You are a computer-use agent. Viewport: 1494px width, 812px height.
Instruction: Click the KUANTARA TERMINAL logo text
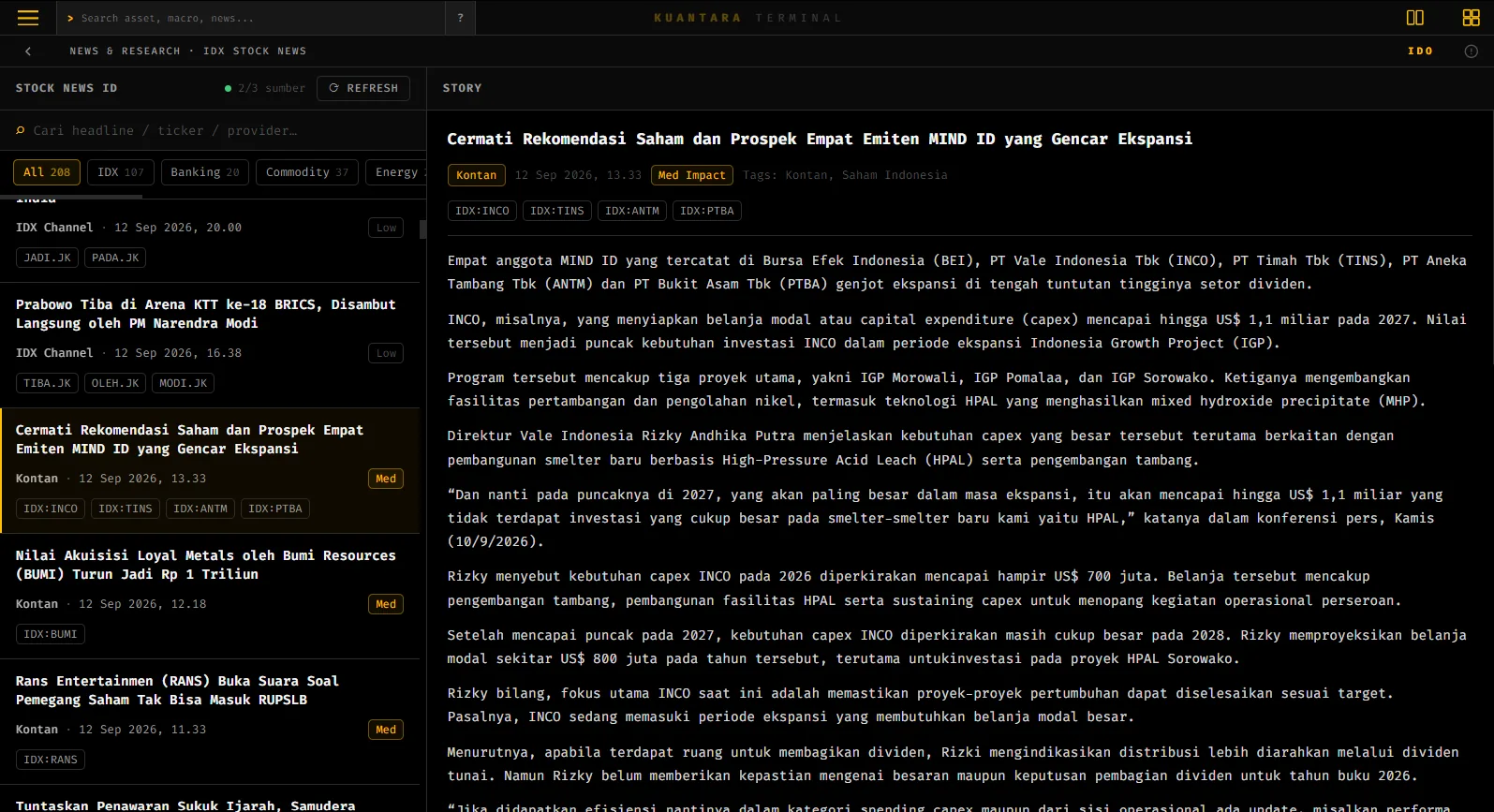747,18
